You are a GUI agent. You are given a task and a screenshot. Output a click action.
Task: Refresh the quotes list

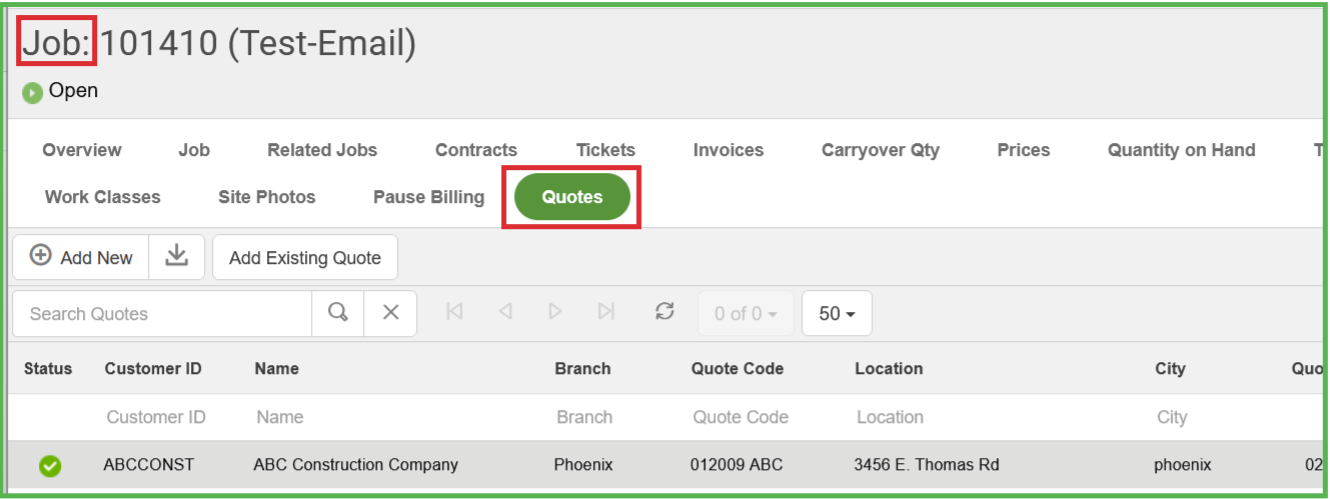(665, 312)
